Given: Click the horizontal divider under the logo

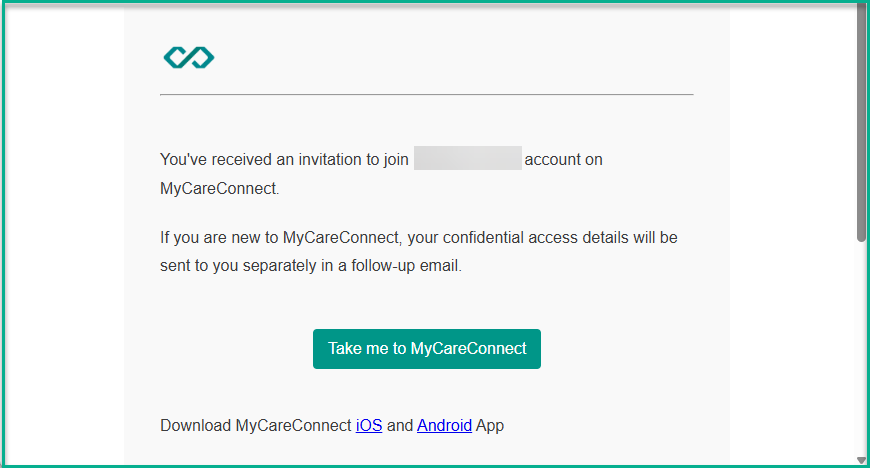Looking at the screenshot, I should [427, 94].
